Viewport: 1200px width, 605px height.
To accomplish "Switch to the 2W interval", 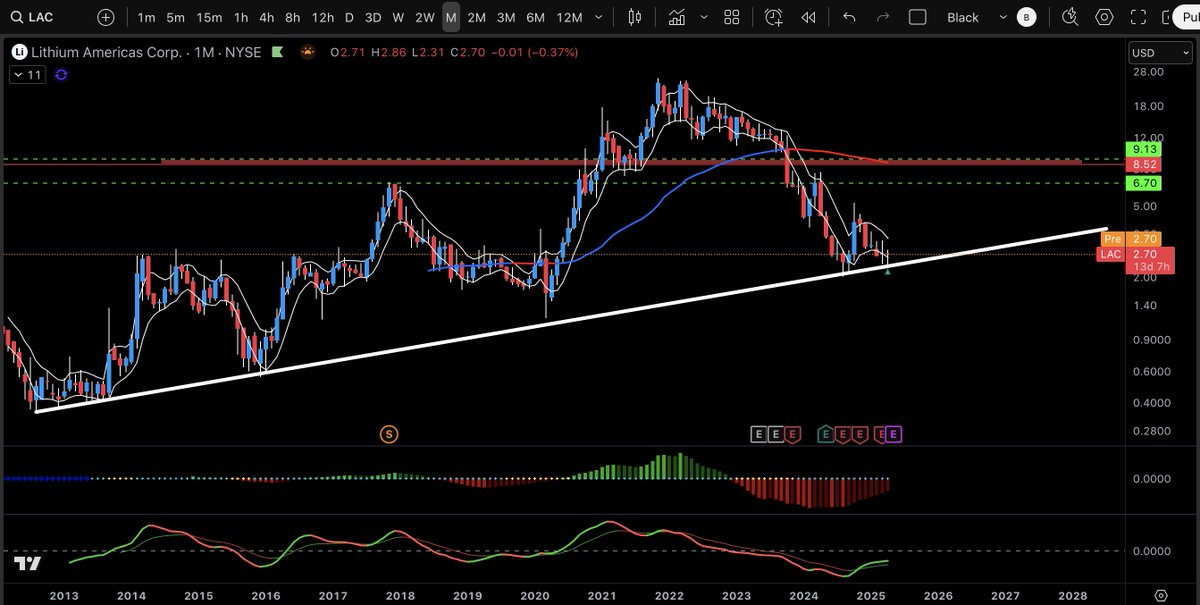I will pos(424,17).
